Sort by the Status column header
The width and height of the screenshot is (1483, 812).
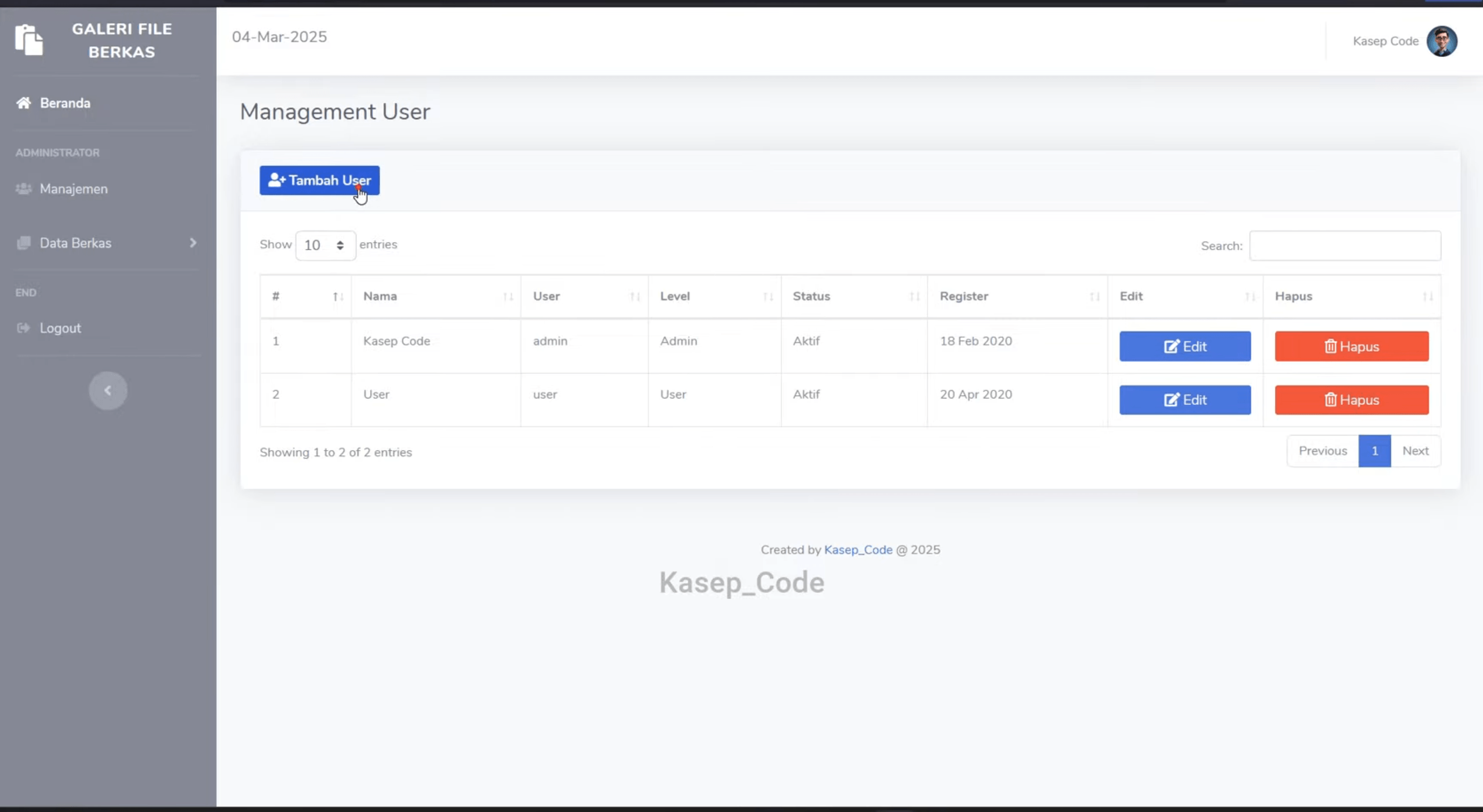(854, 297)
